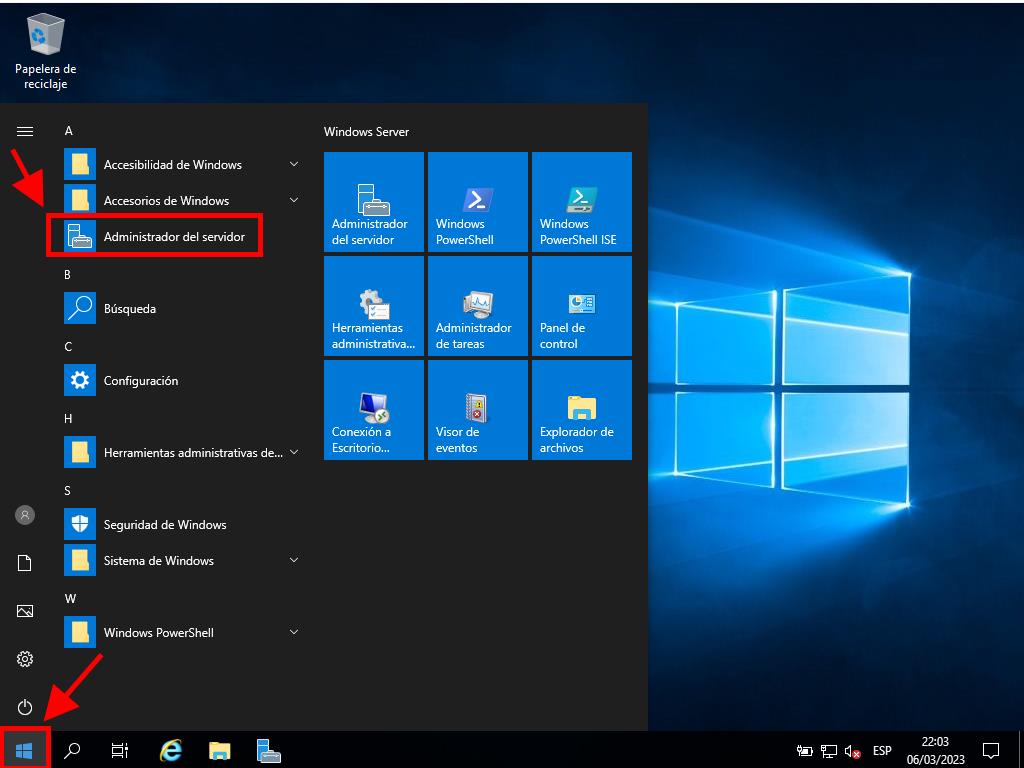The width and height of the screenshot is (1024, 768).
Task: Open the Administrador de tareas tile
Action: [x=477, y=306]
